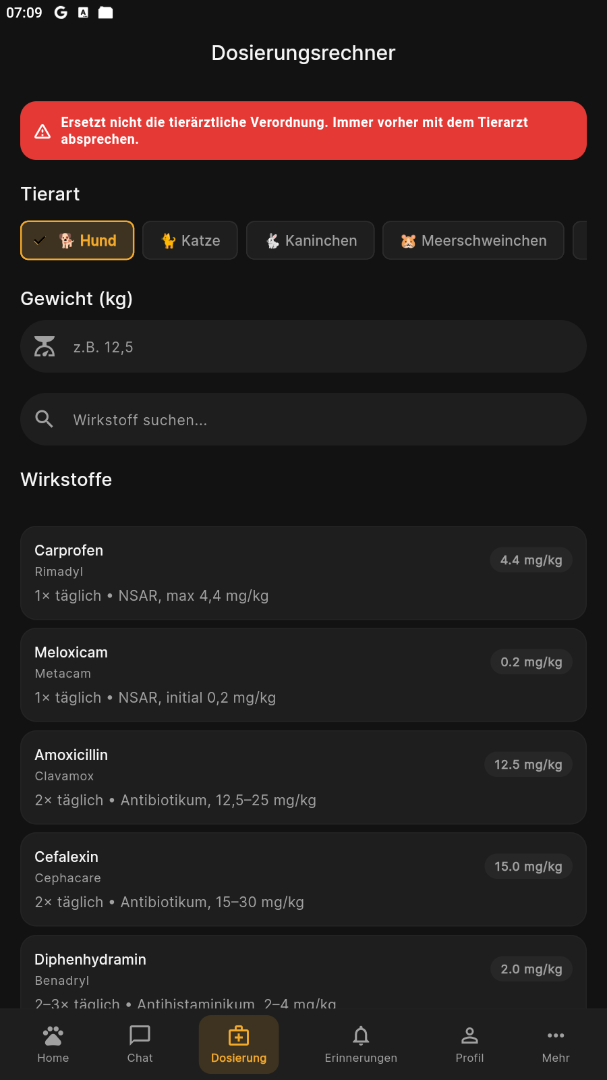
Task: Select the Katze species chip
Action: pyautogui.click(x=190, y=240)
